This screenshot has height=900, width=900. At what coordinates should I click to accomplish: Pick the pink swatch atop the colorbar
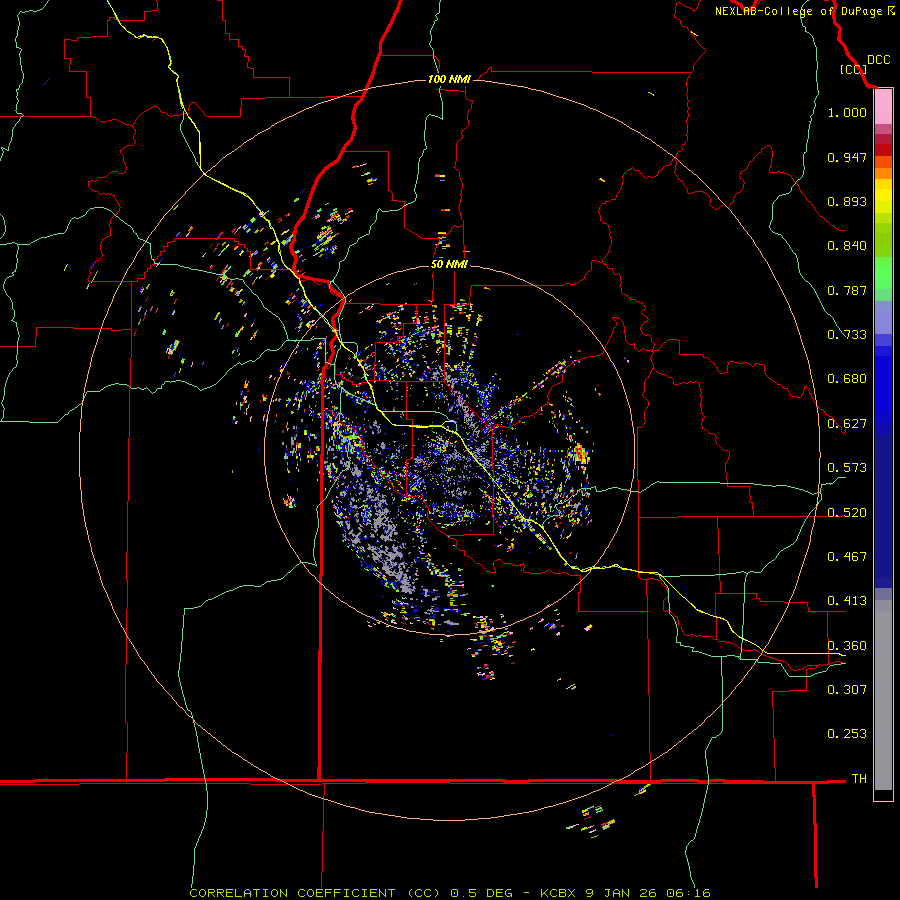[883, 107]
